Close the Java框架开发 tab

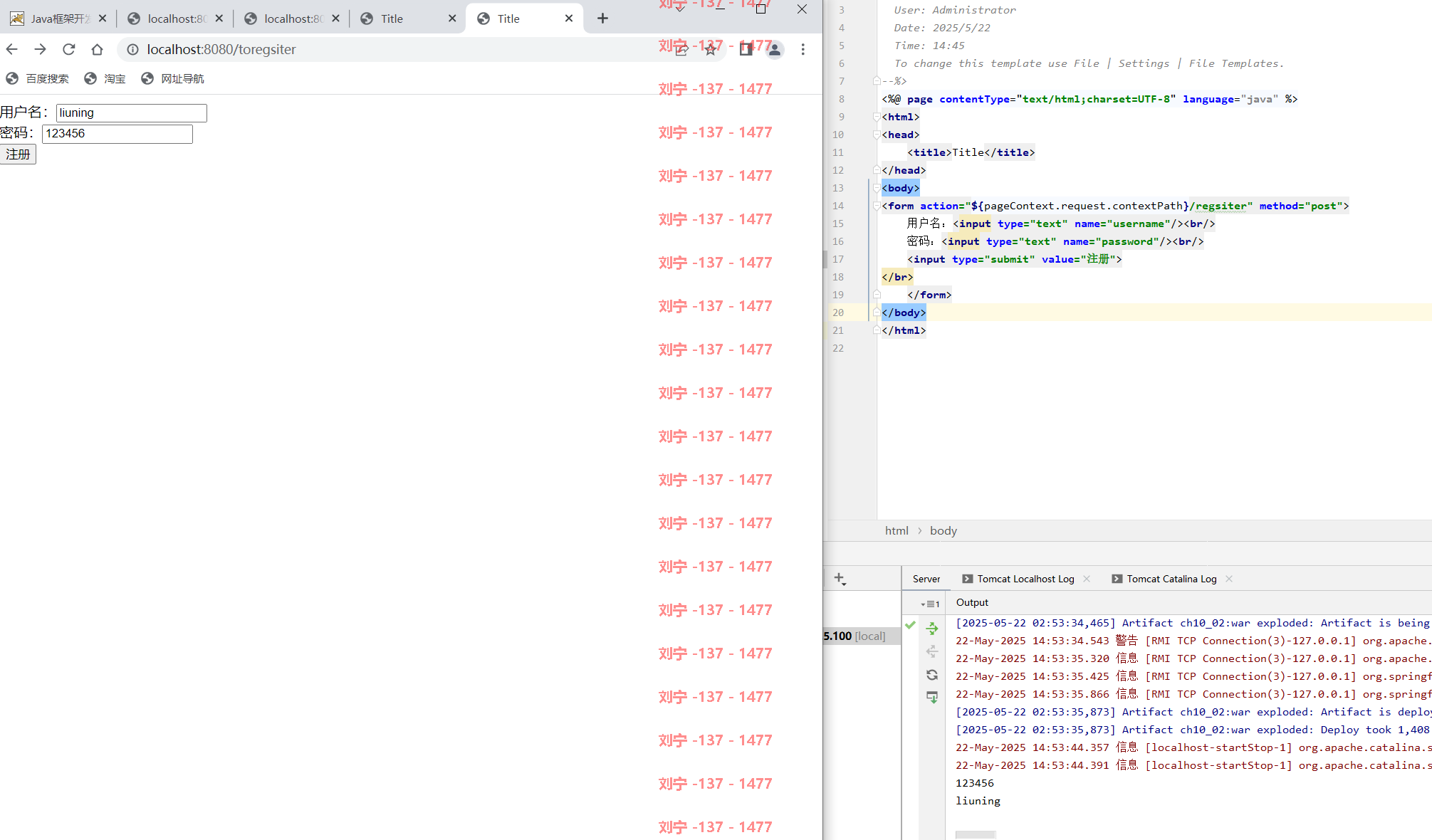point(103,19)
